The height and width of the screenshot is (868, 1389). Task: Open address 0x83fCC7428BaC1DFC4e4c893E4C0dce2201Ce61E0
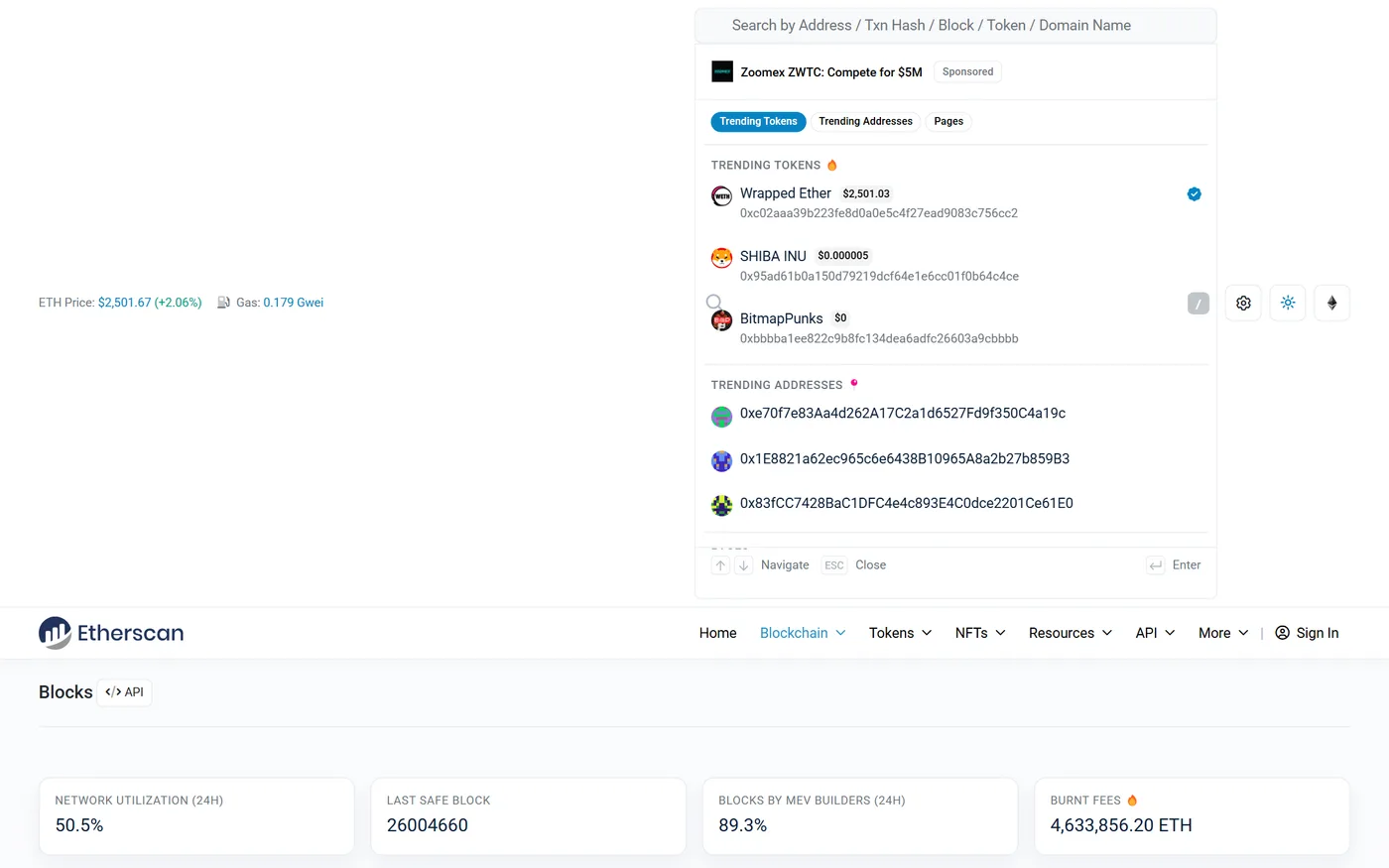907,504
